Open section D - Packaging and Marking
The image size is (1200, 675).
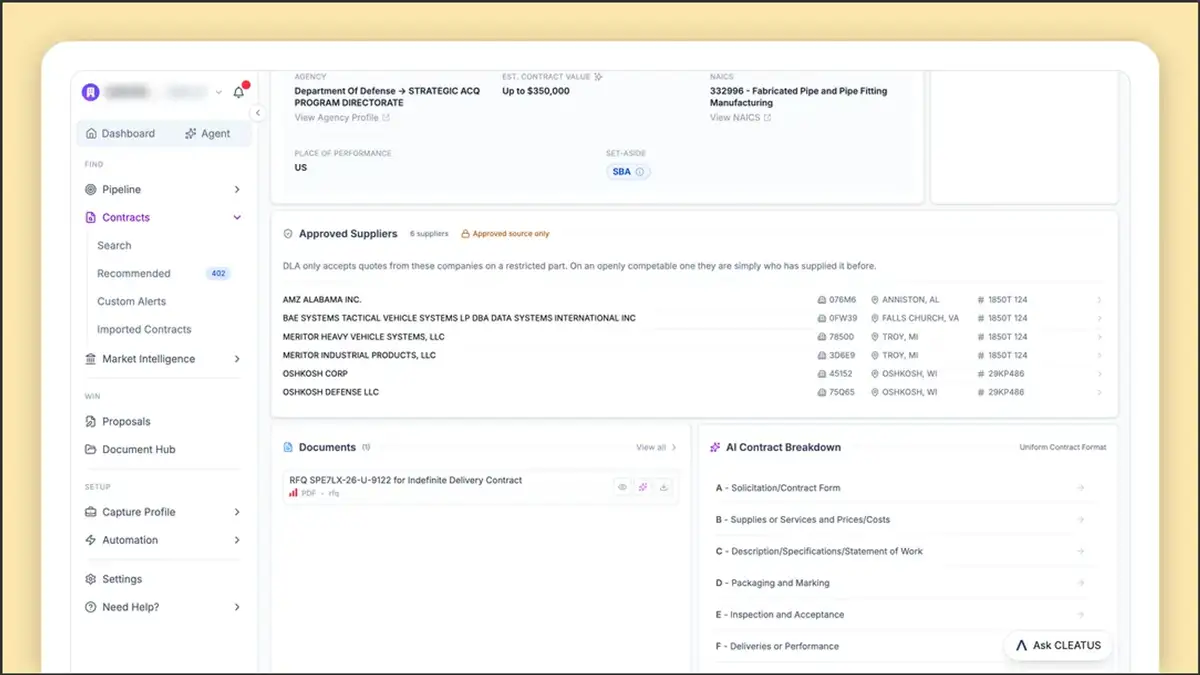[900, 583]
